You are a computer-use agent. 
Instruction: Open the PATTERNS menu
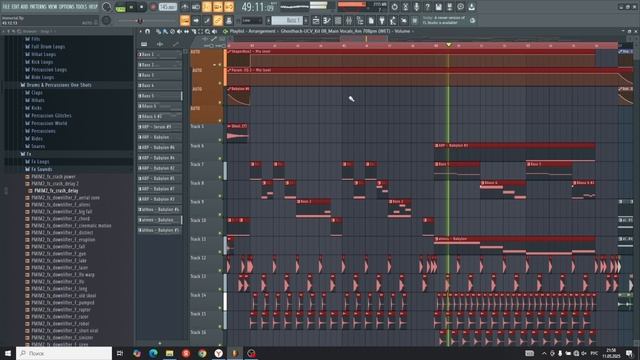coord(38,7)
